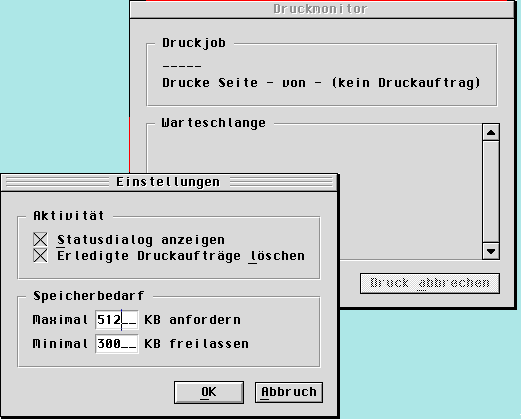Image resolution: width=521 pixels, height=419 pixels.
Task: Click the Einstellungen title bar
Action: [x=169, y=182]
